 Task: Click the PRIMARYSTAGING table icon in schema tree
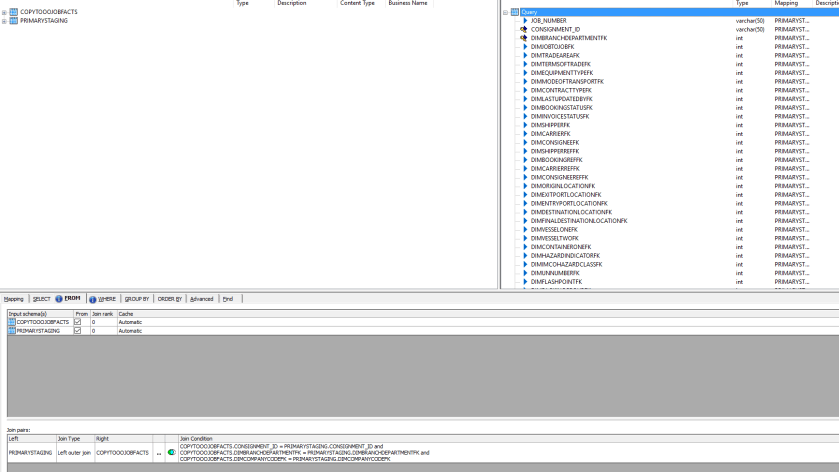point(13,20)
